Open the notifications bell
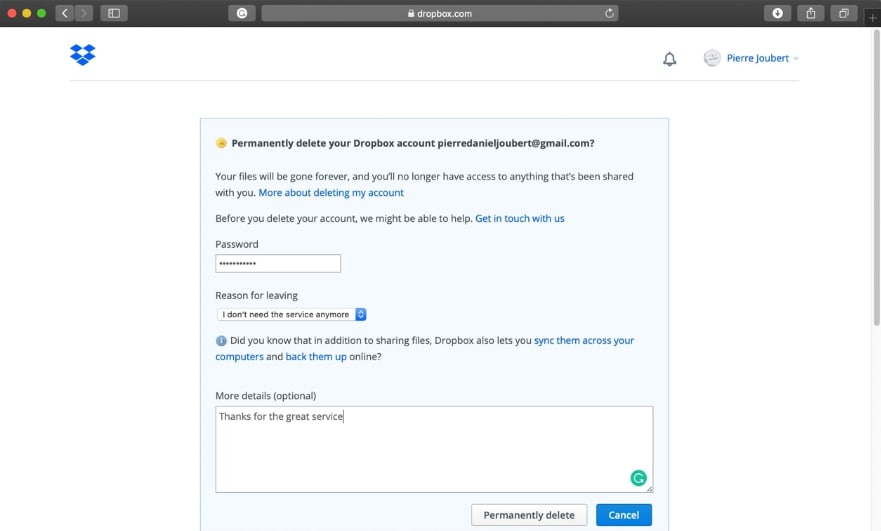This screenshot has width=881, height=531. pyautogui.click(x=670, y=59)
